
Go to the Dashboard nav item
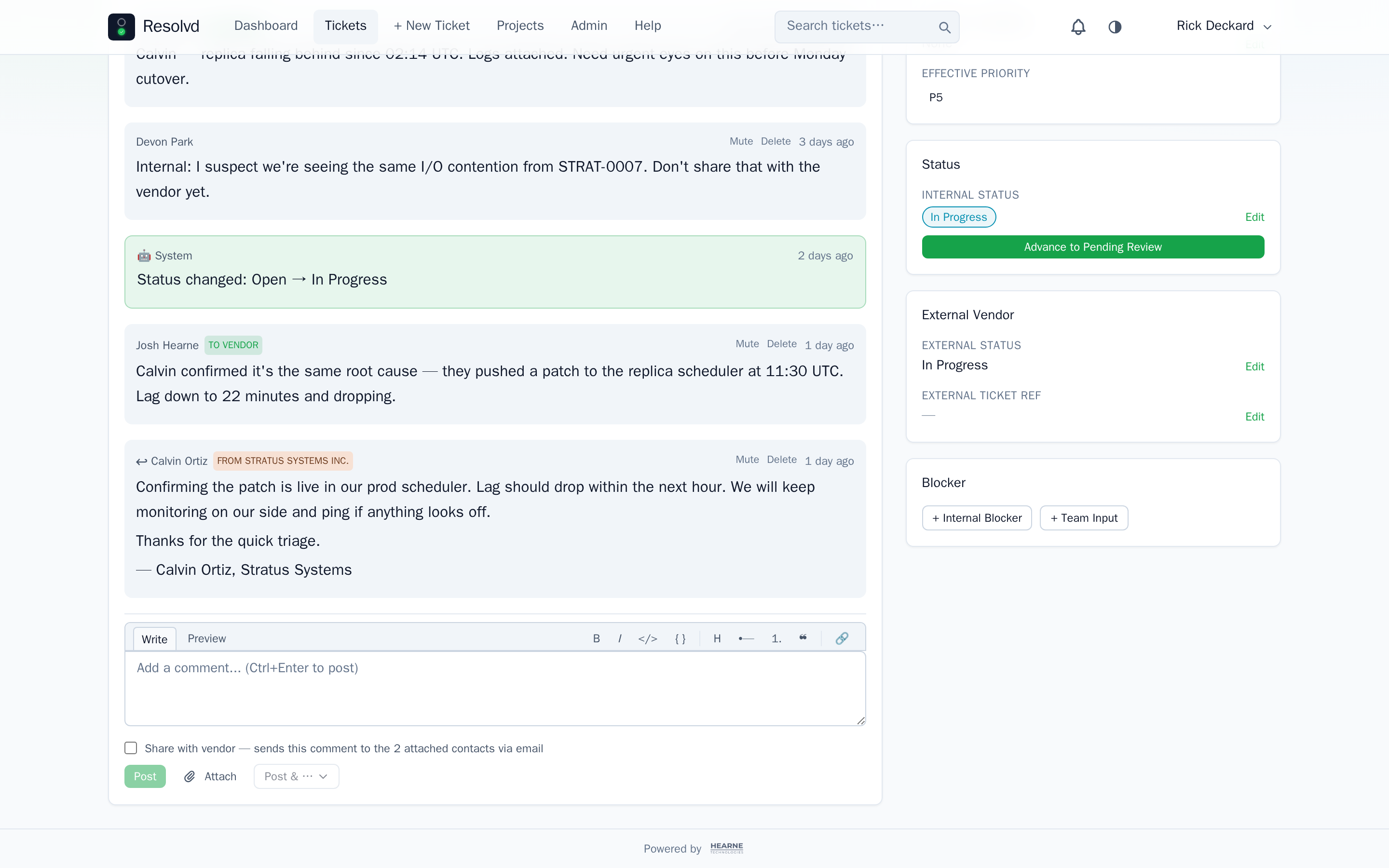pyautogui.click(x=266, y=26)
